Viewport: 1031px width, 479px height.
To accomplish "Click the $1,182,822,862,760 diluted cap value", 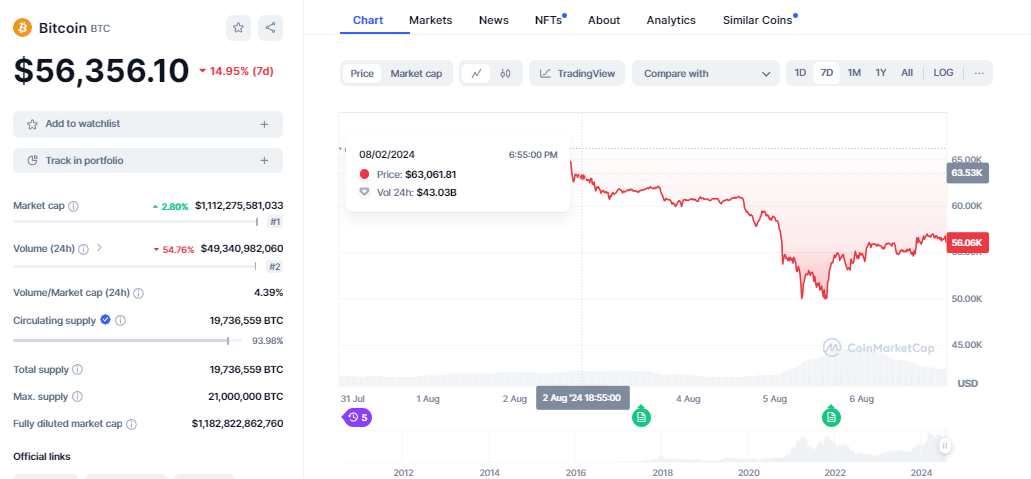I will [237, 424].
